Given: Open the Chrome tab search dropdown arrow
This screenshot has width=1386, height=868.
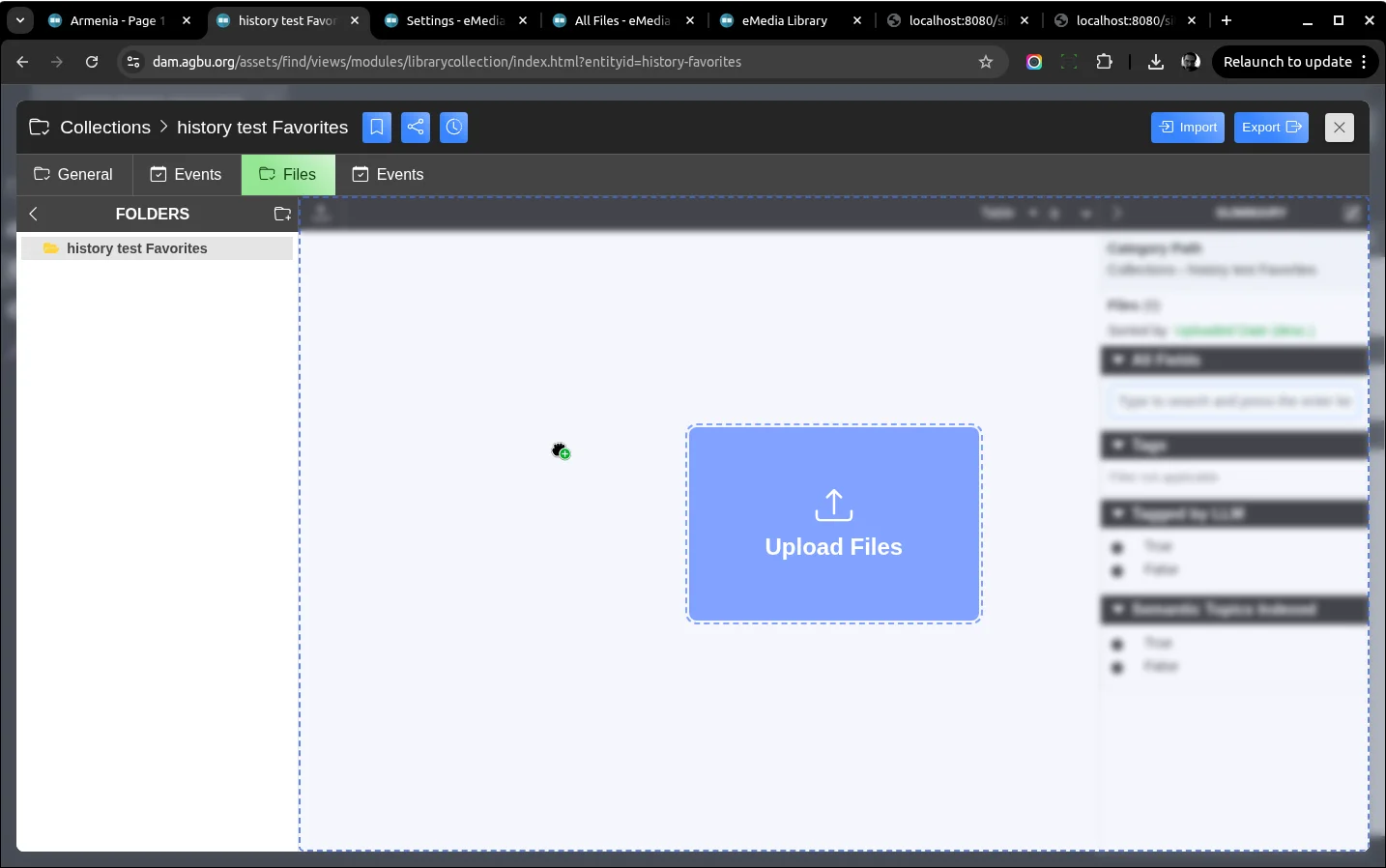Looking at the screenshot, I should tap(20, 20).
